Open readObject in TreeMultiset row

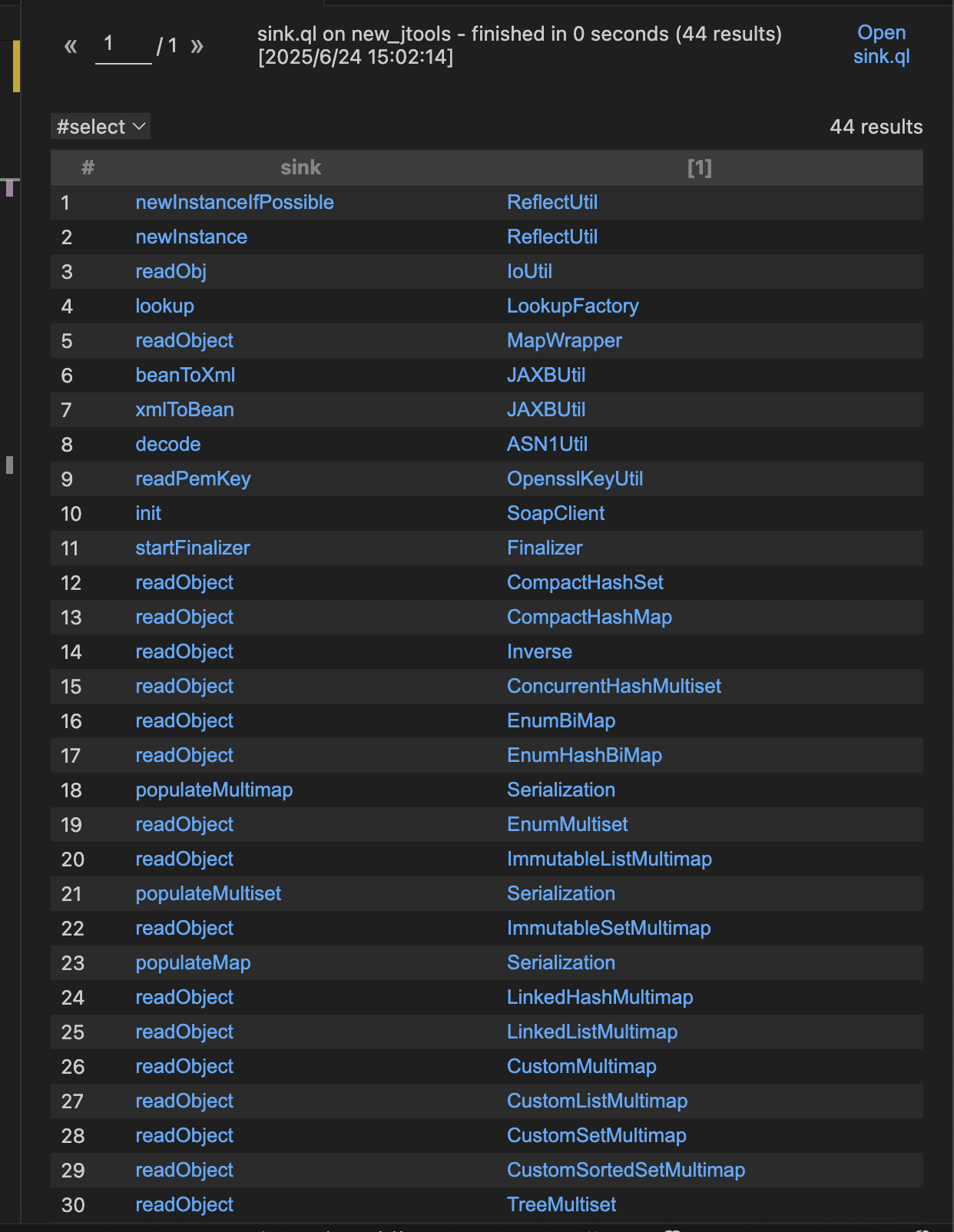click(x=184, y=1204)
